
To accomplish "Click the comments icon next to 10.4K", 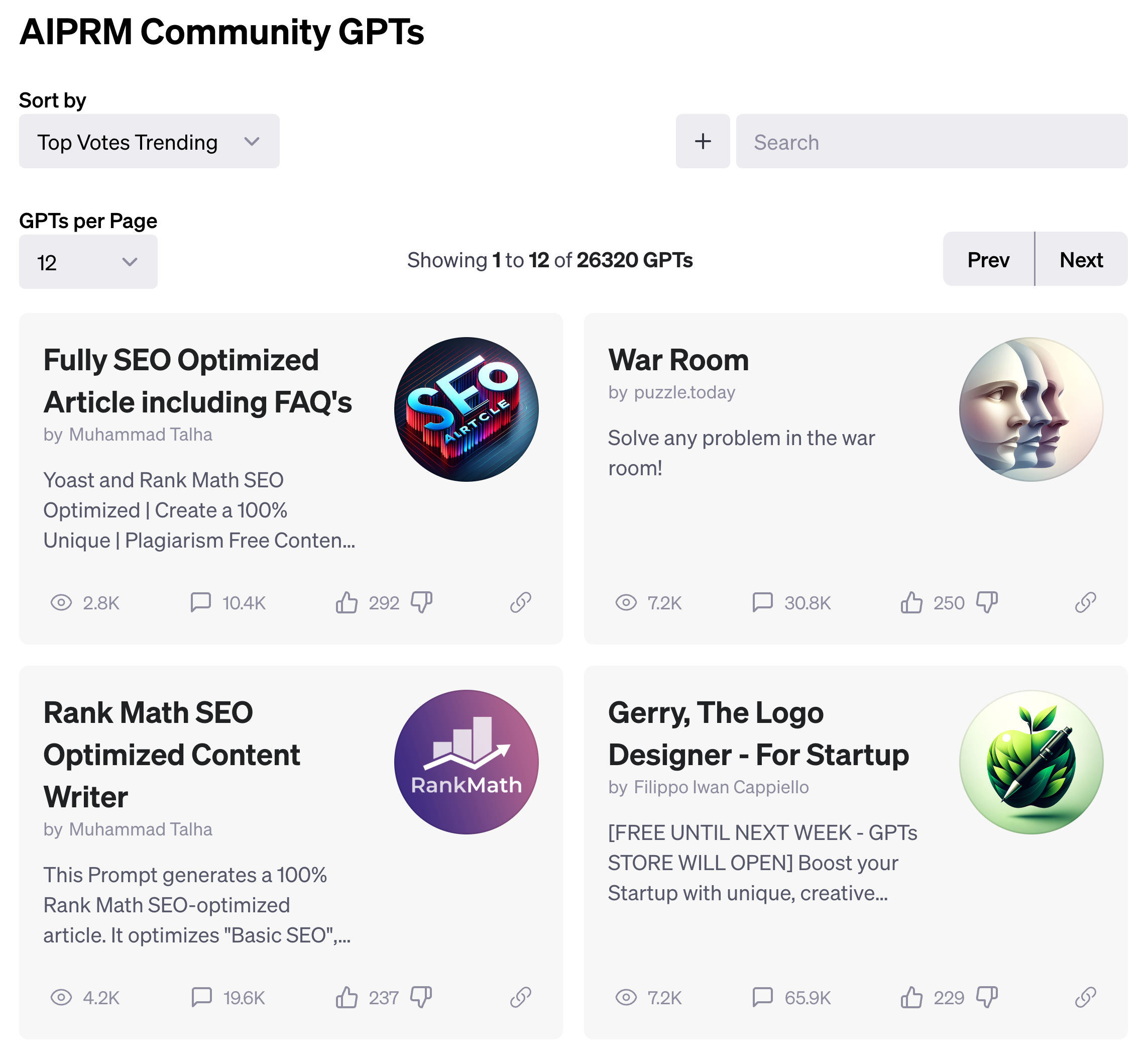I will pos(200,602).
